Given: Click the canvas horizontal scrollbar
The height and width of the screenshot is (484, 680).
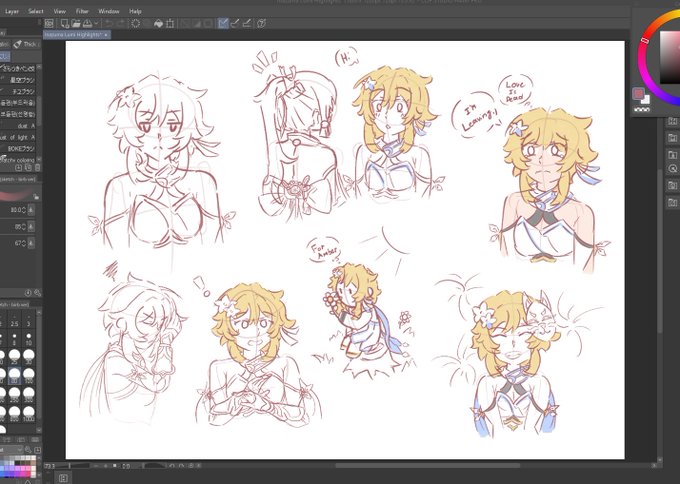Looking at the screenshot, I should pos(427,466).
